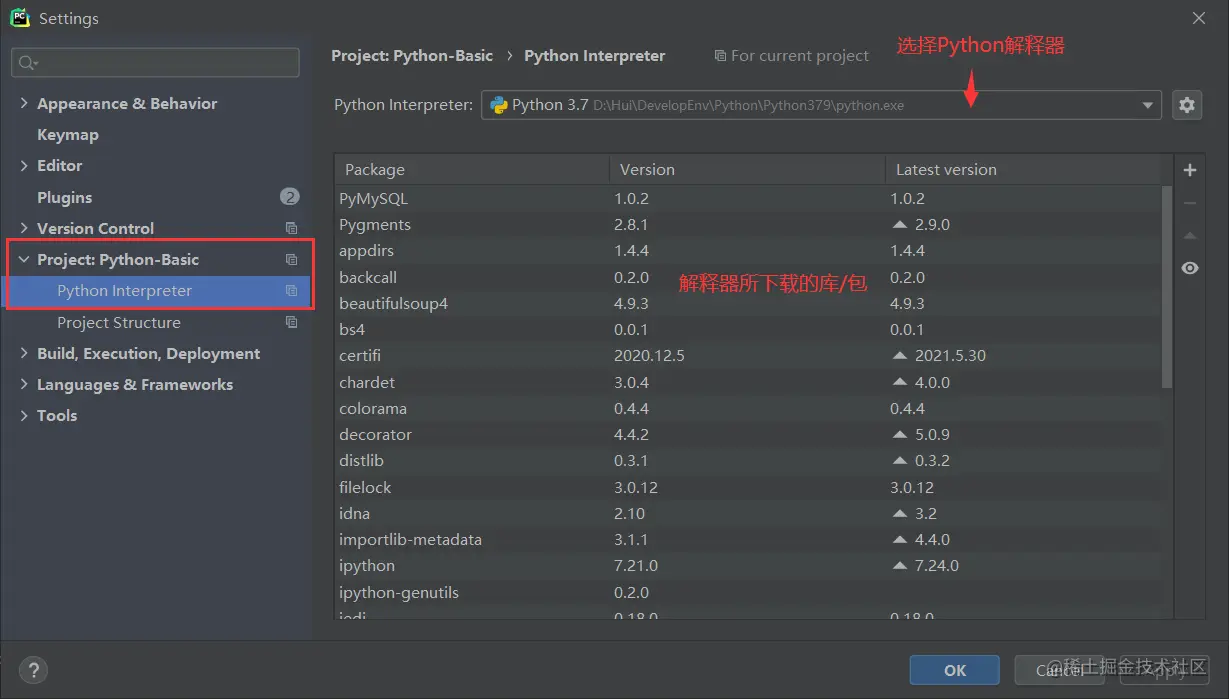
Task: Expand the Tools section
Action: tap(24, 415)
